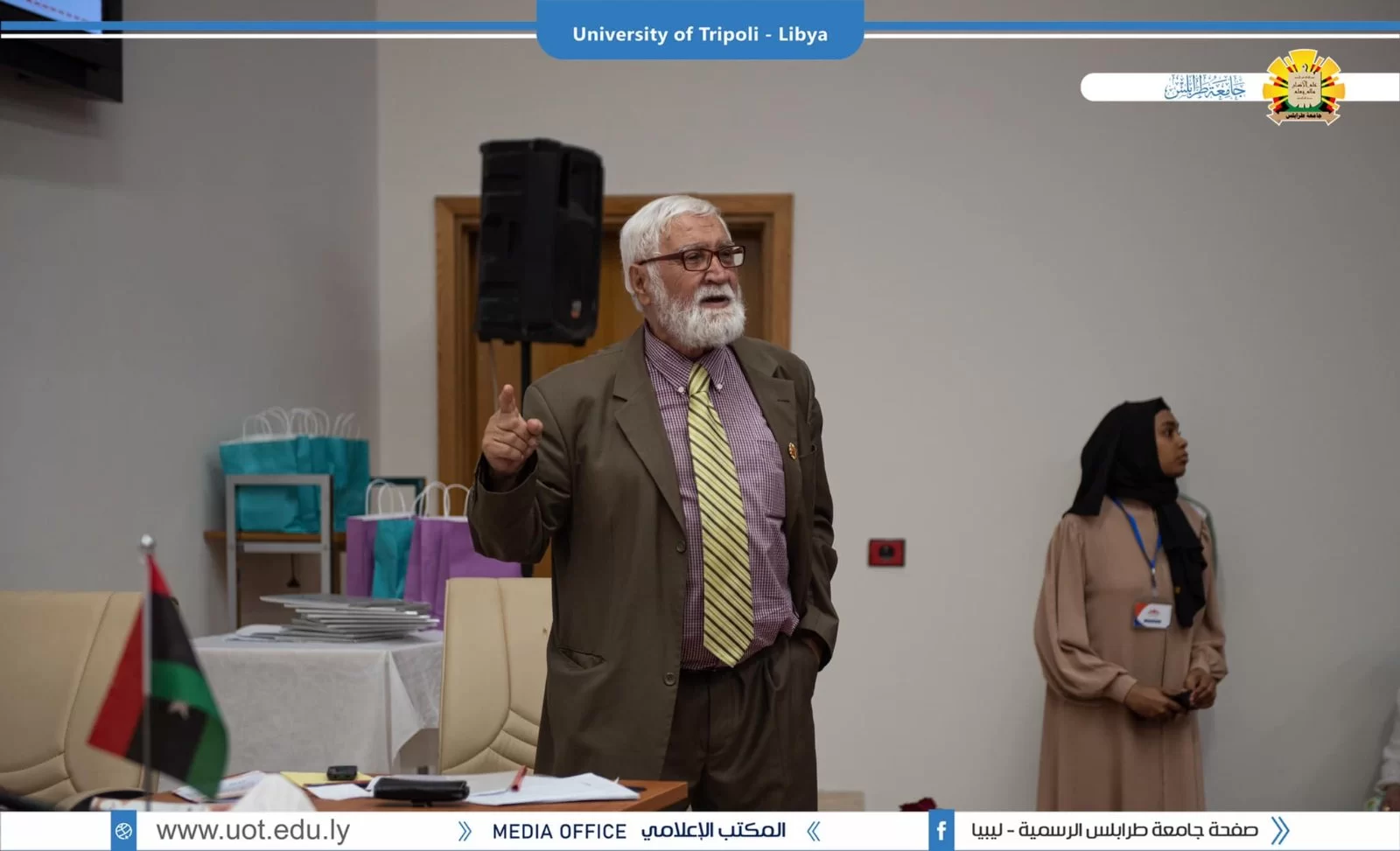The height and width of the screenshot is (851, 1400).
Task: Click the man's yellow striped tie
Action: [x=719, y=516]
